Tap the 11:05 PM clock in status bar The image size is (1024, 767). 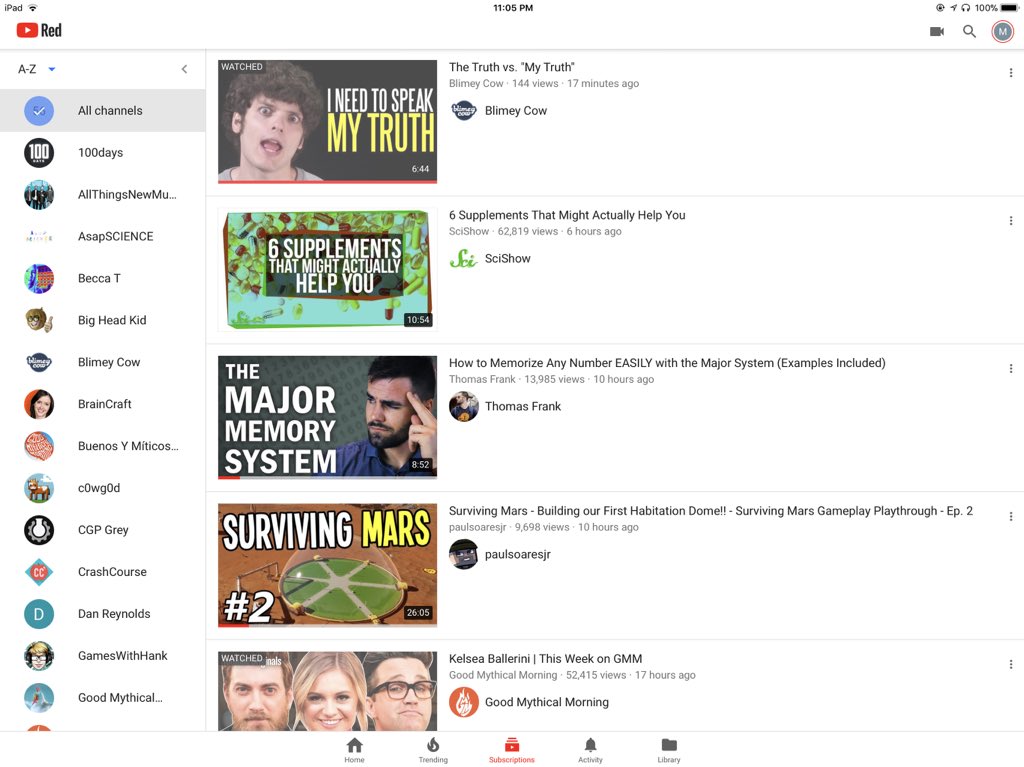coord(513,8)
